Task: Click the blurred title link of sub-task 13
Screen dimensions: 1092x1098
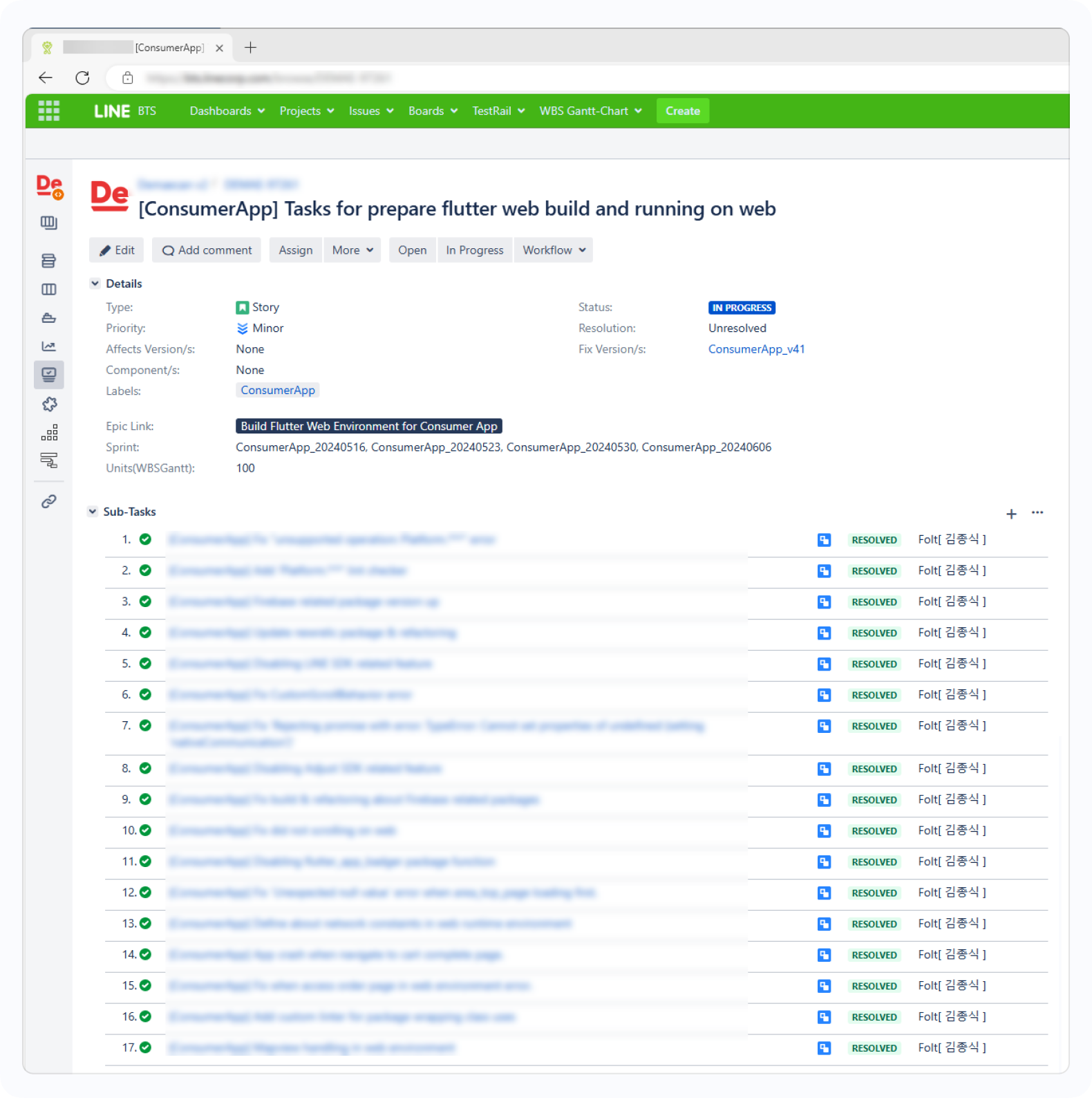Action: click(370, 924)
